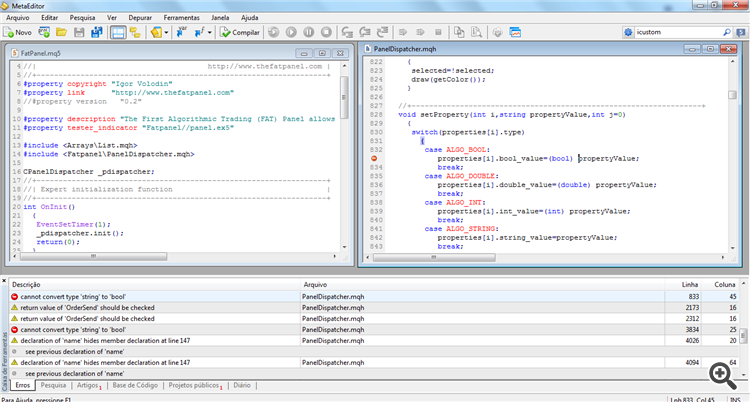Click the compare documents icon
The width and height of the screenshot is (750, 402).
pos(459,33)
